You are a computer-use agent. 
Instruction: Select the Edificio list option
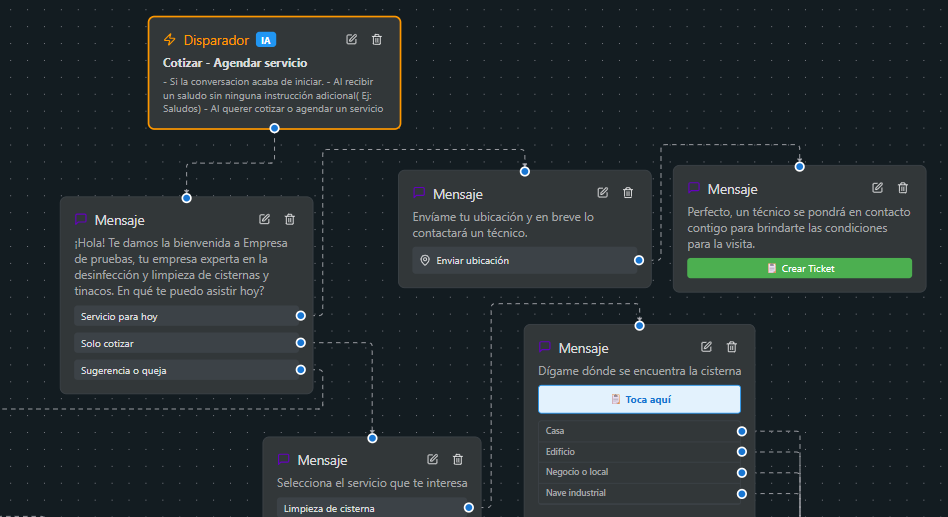tap(639, 452)
